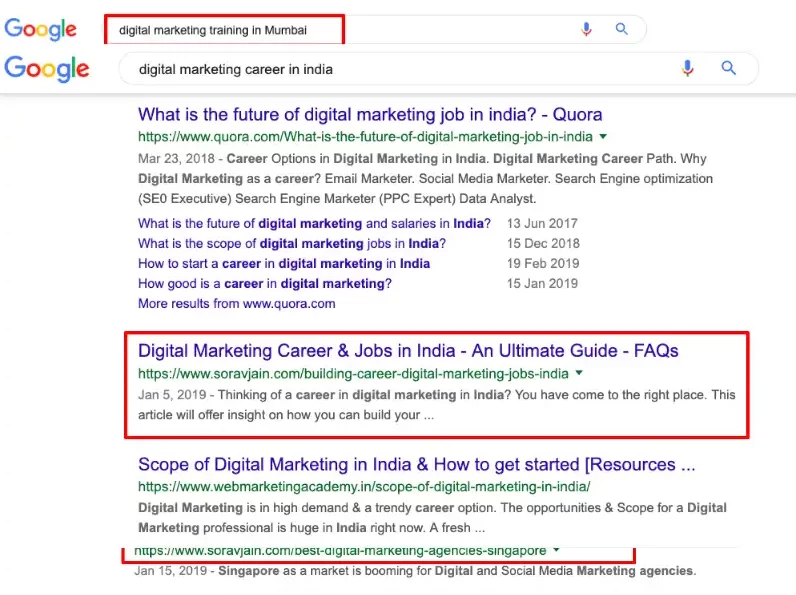Click search magnifier in india career search bar

pos(728,68)
